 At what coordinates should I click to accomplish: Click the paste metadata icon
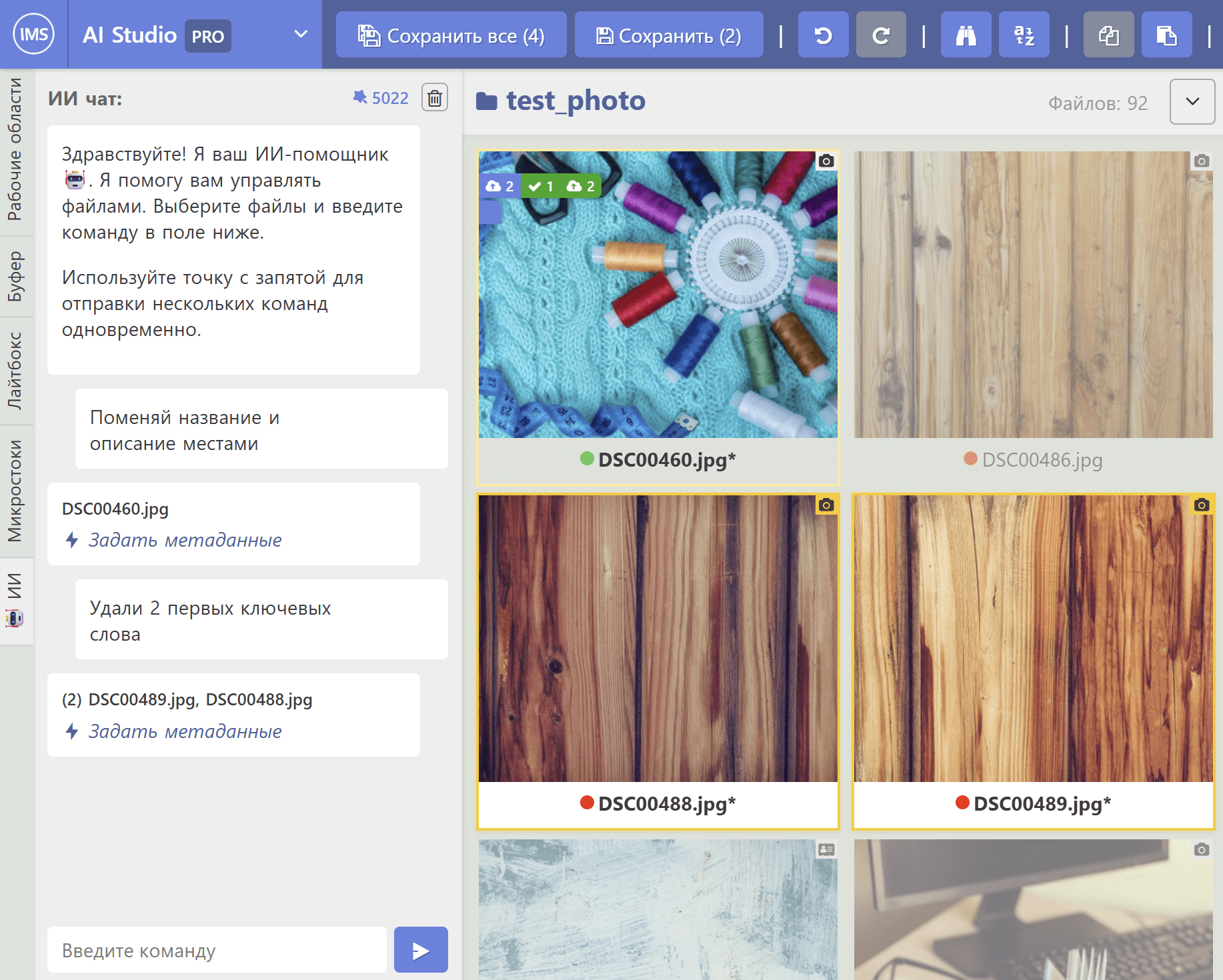[x=1166, y=35]
